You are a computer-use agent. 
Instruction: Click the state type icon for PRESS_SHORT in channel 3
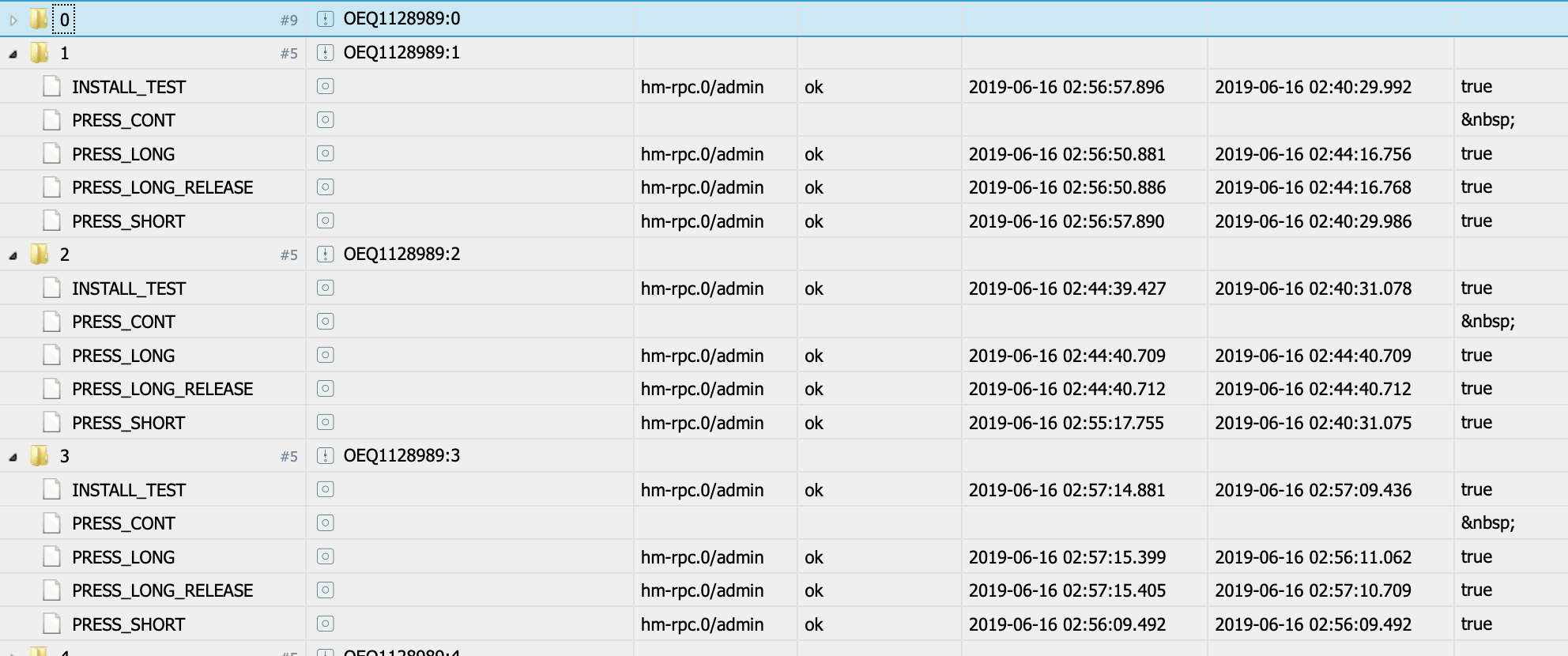(325, 624)
